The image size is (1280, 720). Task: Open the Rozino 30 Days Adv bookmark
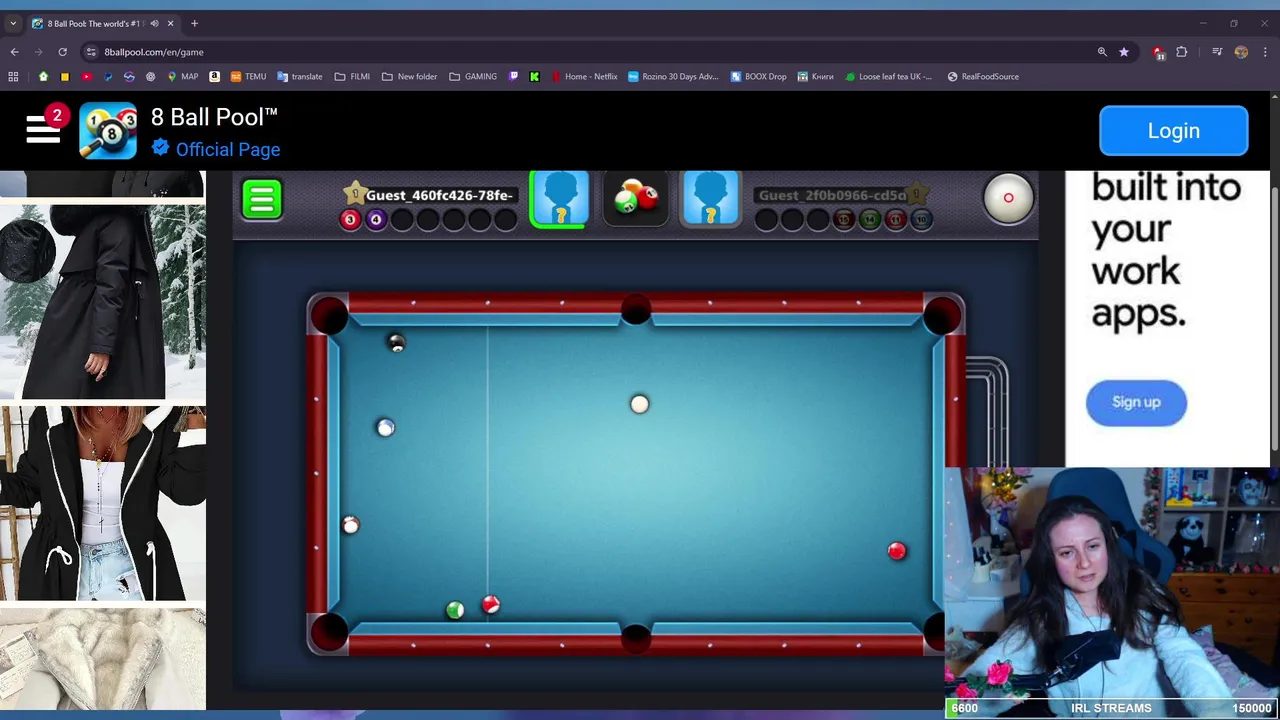(x=673, y=76)
